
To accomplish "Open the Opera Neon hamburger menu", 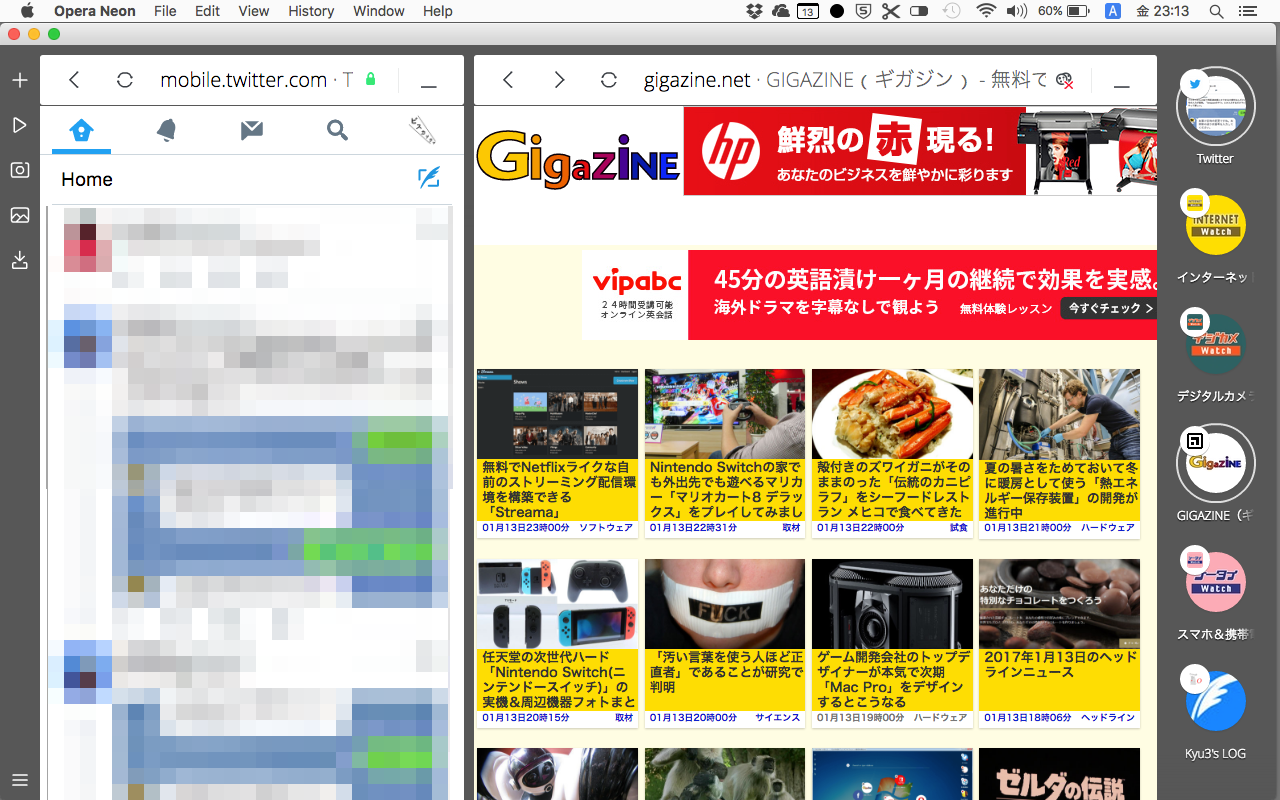I will [x=19, y=780].
